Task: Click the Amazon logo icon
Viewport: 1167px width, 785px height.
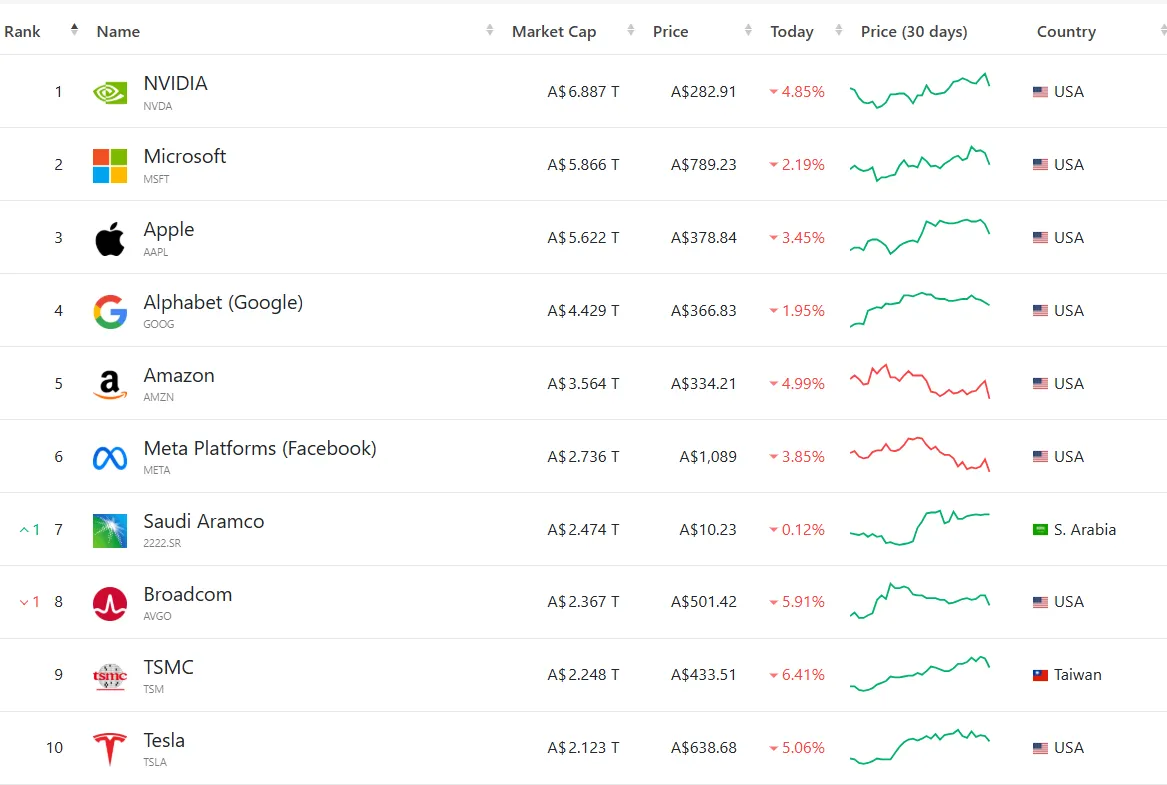Action: (110, 385)
